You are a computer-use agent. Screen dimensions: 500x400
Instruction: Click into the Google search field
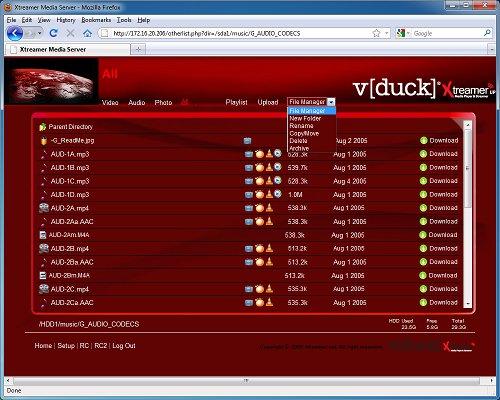point(447,33)
